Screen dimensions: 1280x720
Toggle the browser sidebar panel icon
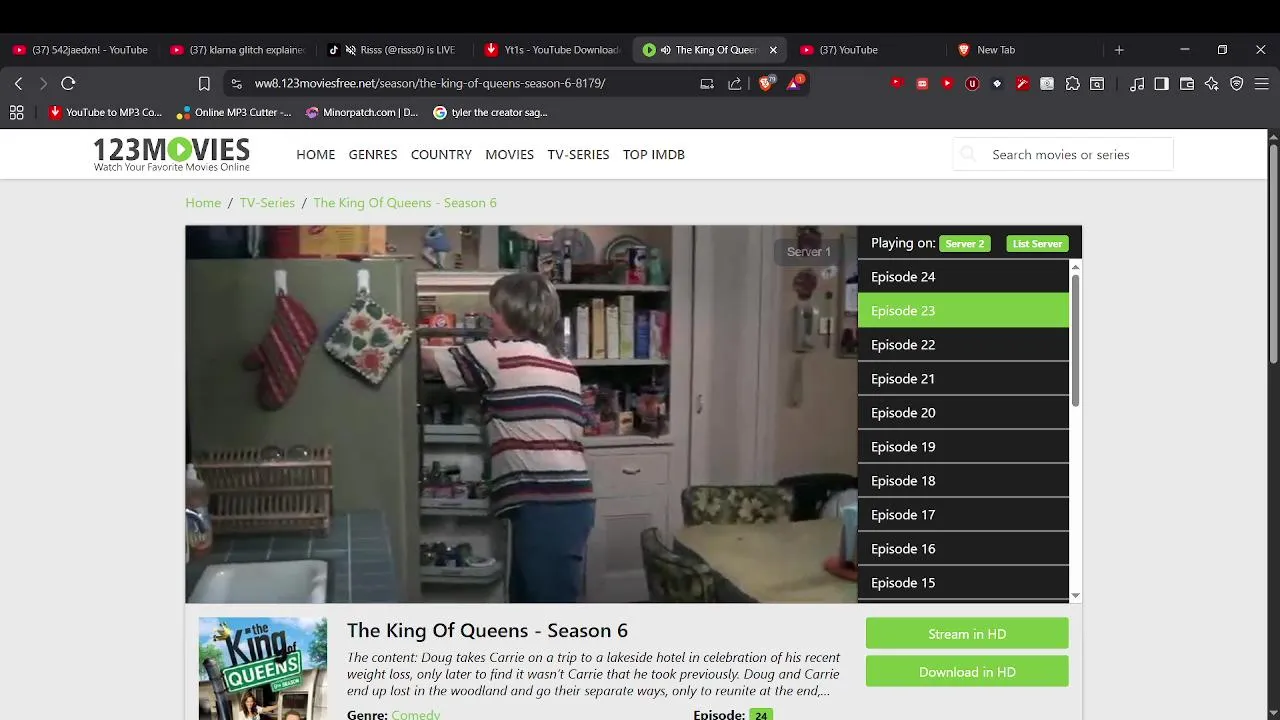(x=1161, y=84)
